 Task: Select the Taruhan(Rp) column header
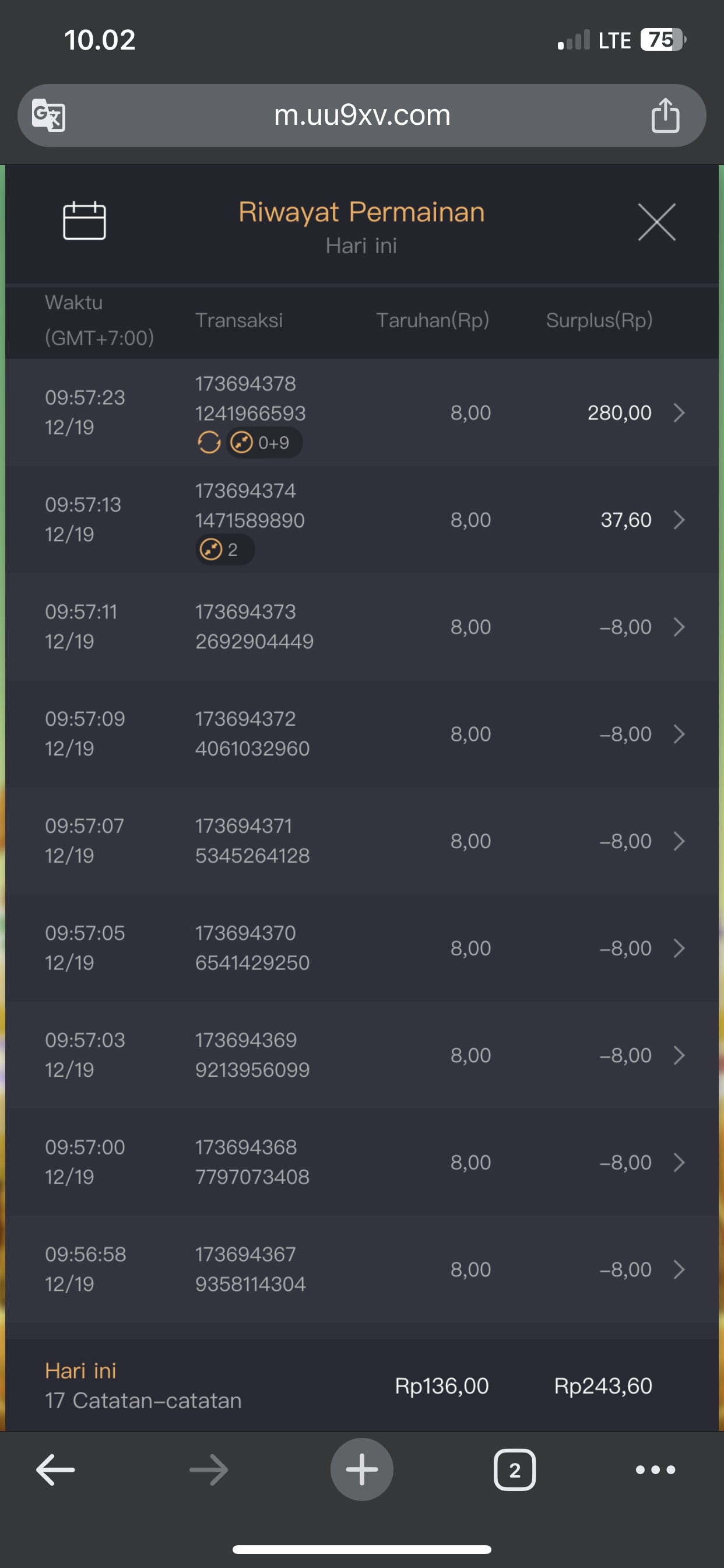pyautogui.click(x=433, y=320)
